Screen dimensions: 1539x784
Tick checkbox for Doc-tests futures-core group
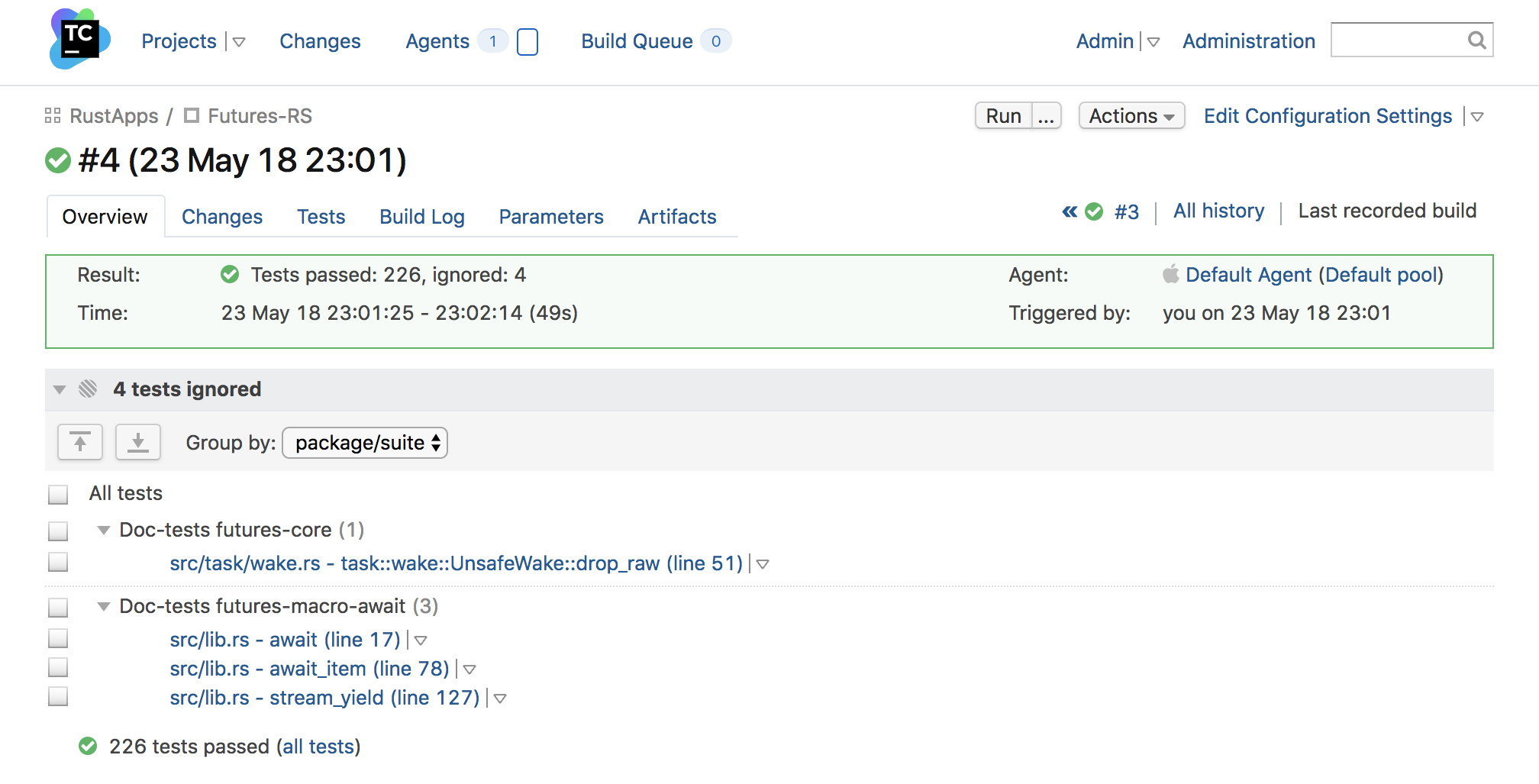click(58, 531)
